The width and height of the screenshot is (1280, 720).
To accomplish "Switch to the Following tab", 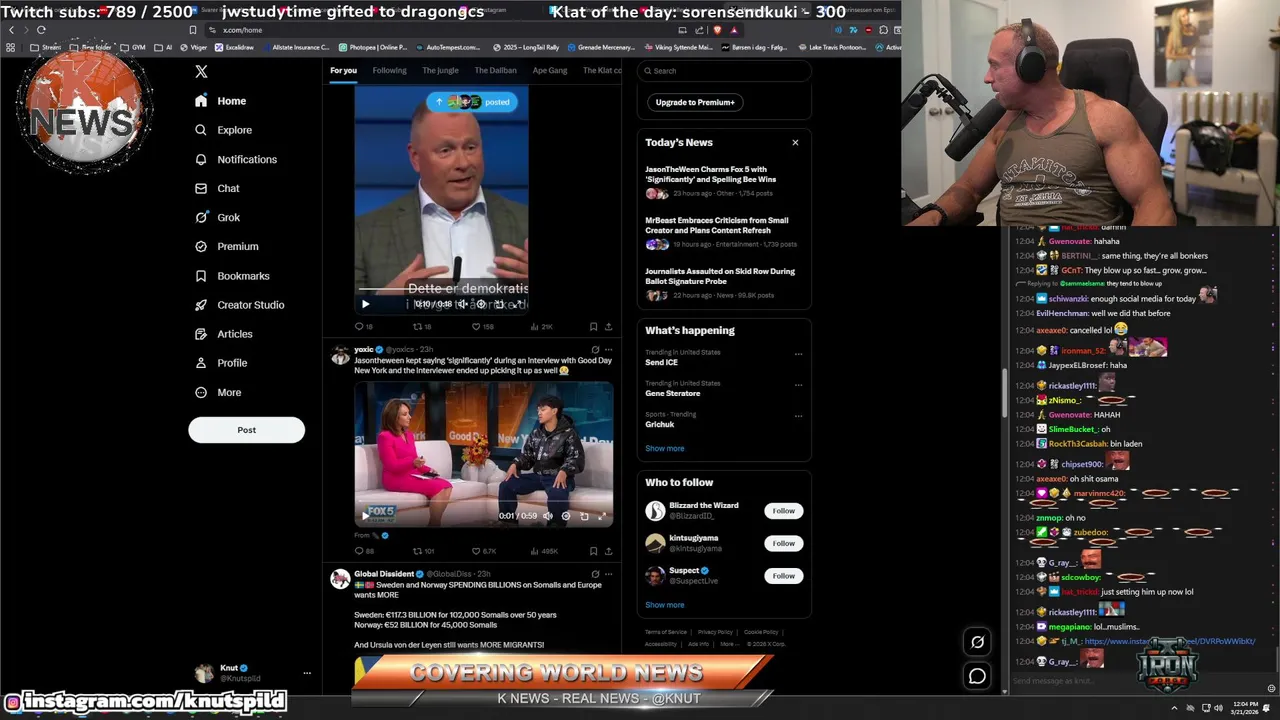I will point(389,71).
